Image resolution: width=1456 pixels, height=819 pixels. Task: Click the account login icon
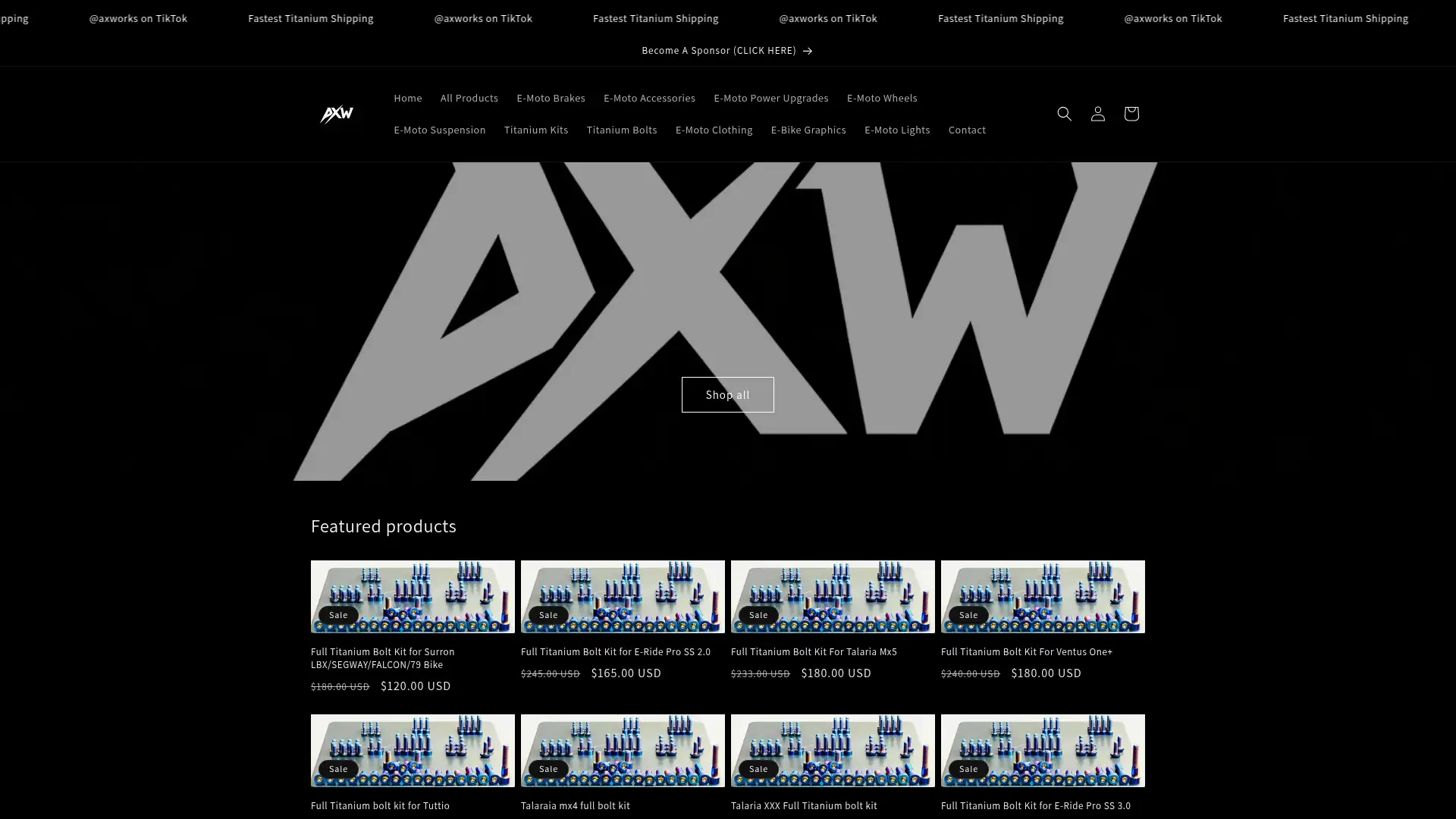pyautogui.click(x=1097, y=114)
